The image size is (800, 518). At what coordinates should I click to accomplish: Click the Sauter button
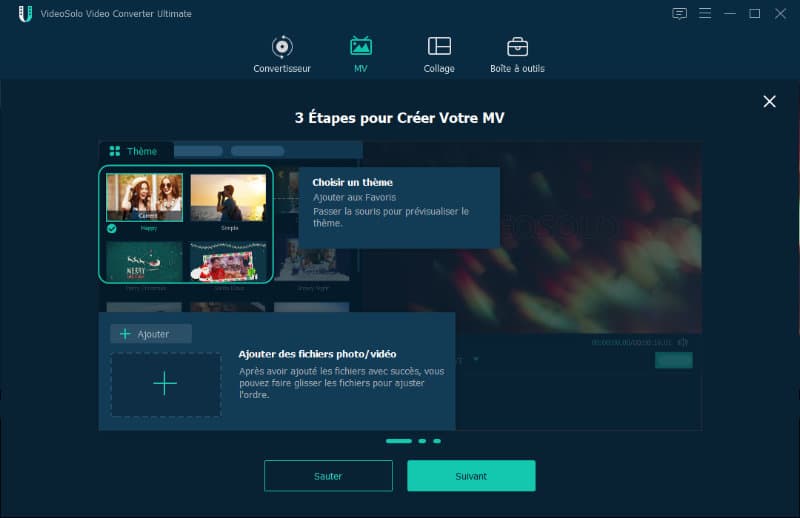328,476
